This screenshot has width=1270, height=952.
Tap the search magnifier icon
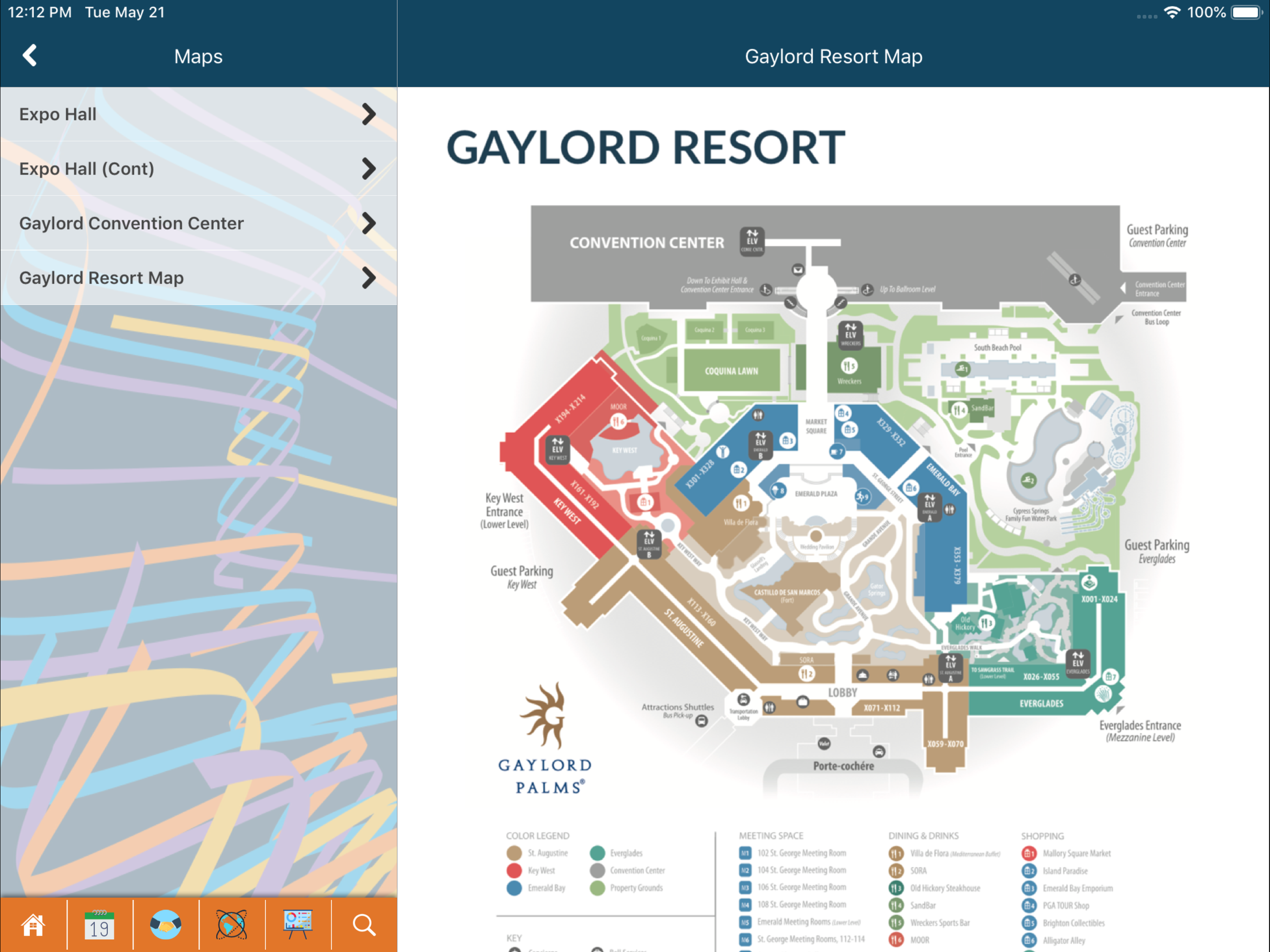(364, 925)
